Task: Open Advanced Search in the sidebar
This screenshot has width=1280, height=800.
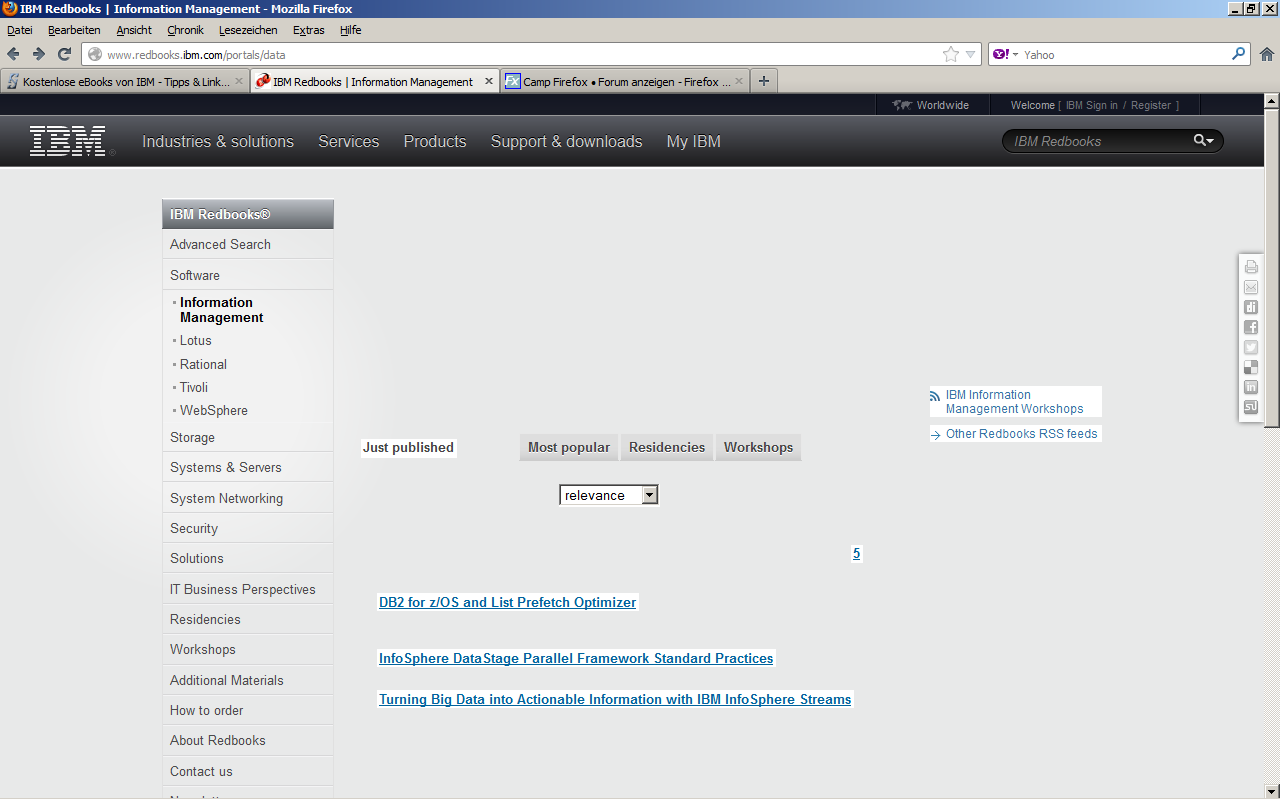Action: pos(220,244)
